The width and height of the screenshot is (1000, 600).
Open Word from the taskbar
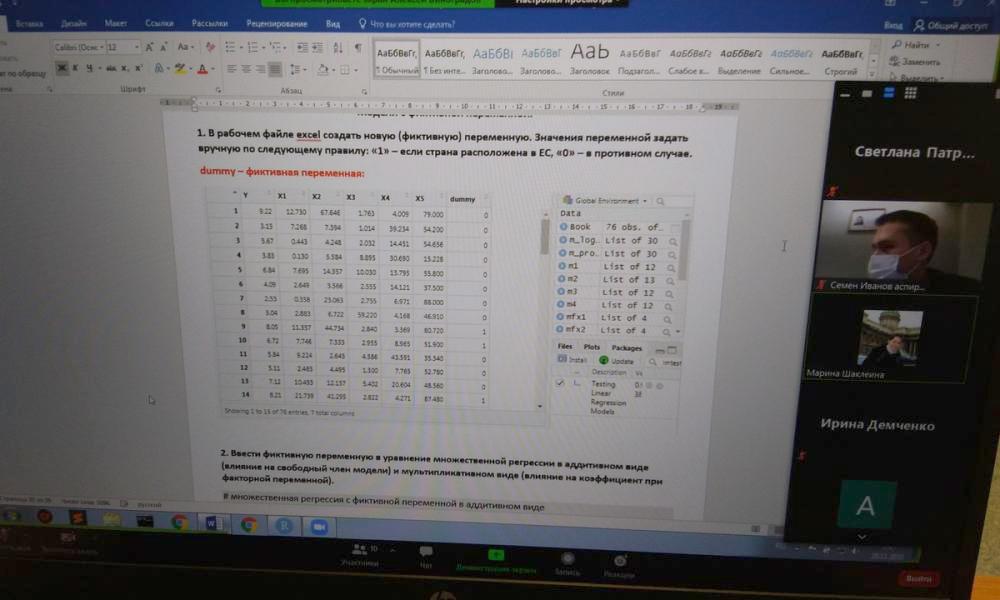(x=212, y=523)
